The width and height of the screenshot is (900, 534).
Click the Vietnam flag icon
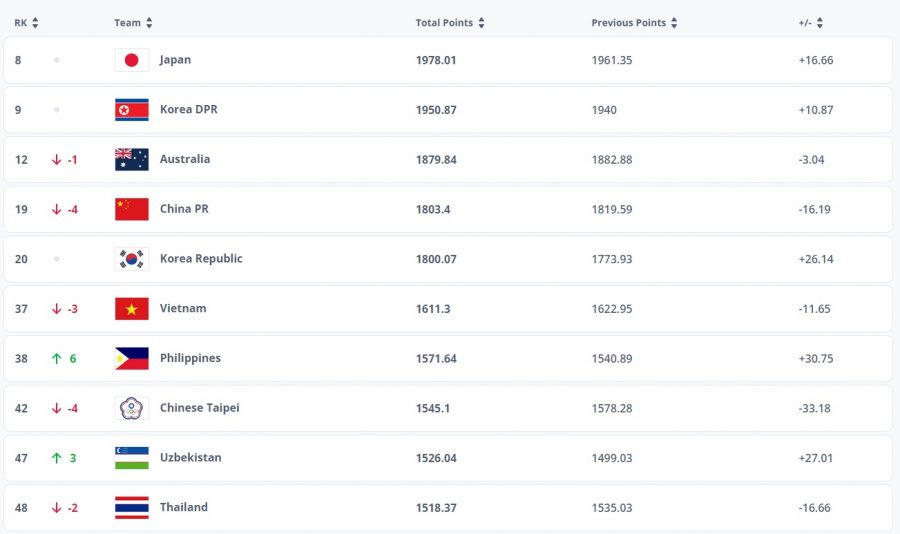click(131, 308)
